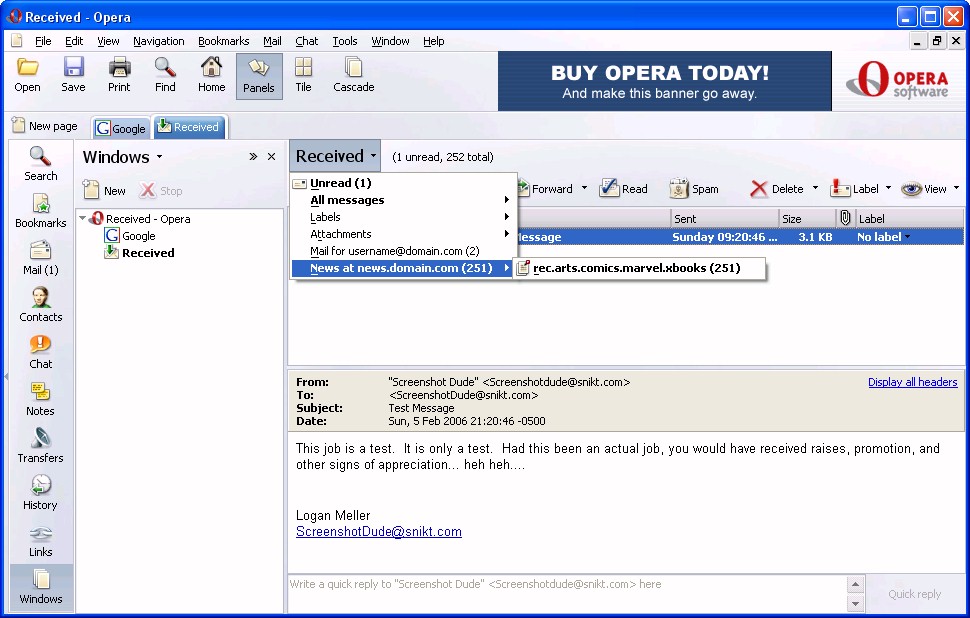Open the History panel
The width and height of the screenshot is (970, 618).
click(41, 493)
